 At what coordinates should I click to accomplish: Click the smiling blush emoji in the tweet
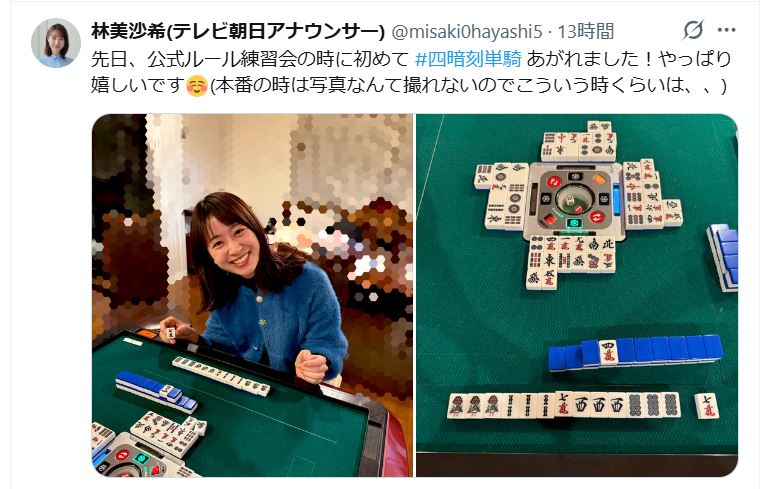click(197, 87)
